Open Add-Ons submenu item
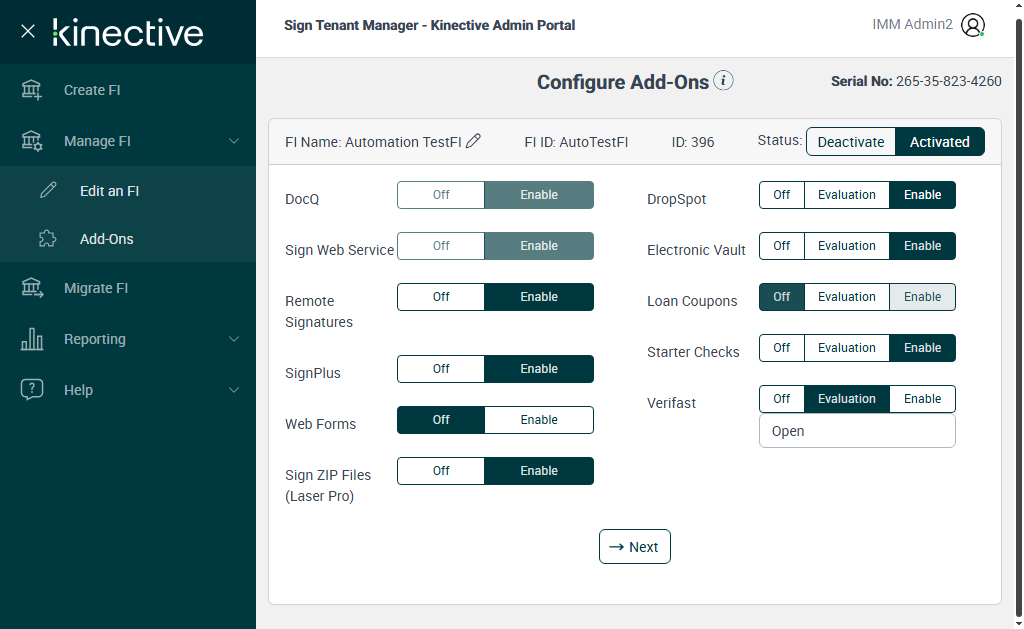The image size is (1024, 629). coord(128,239)
